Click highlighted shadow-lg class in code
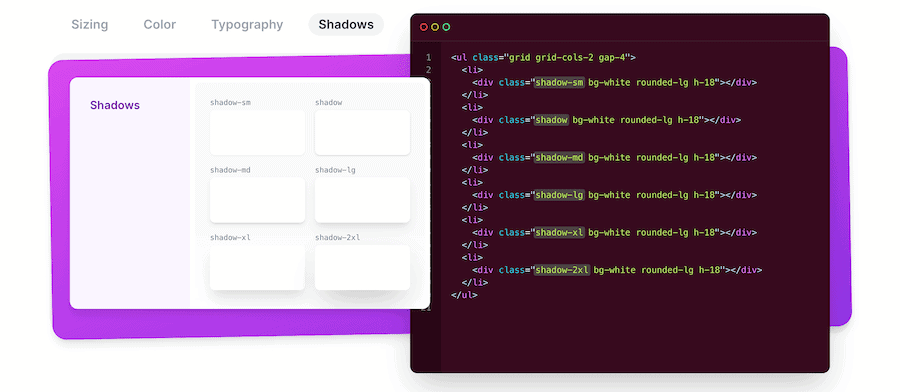The width and height of the screenshot is (900, 392). 559,195
